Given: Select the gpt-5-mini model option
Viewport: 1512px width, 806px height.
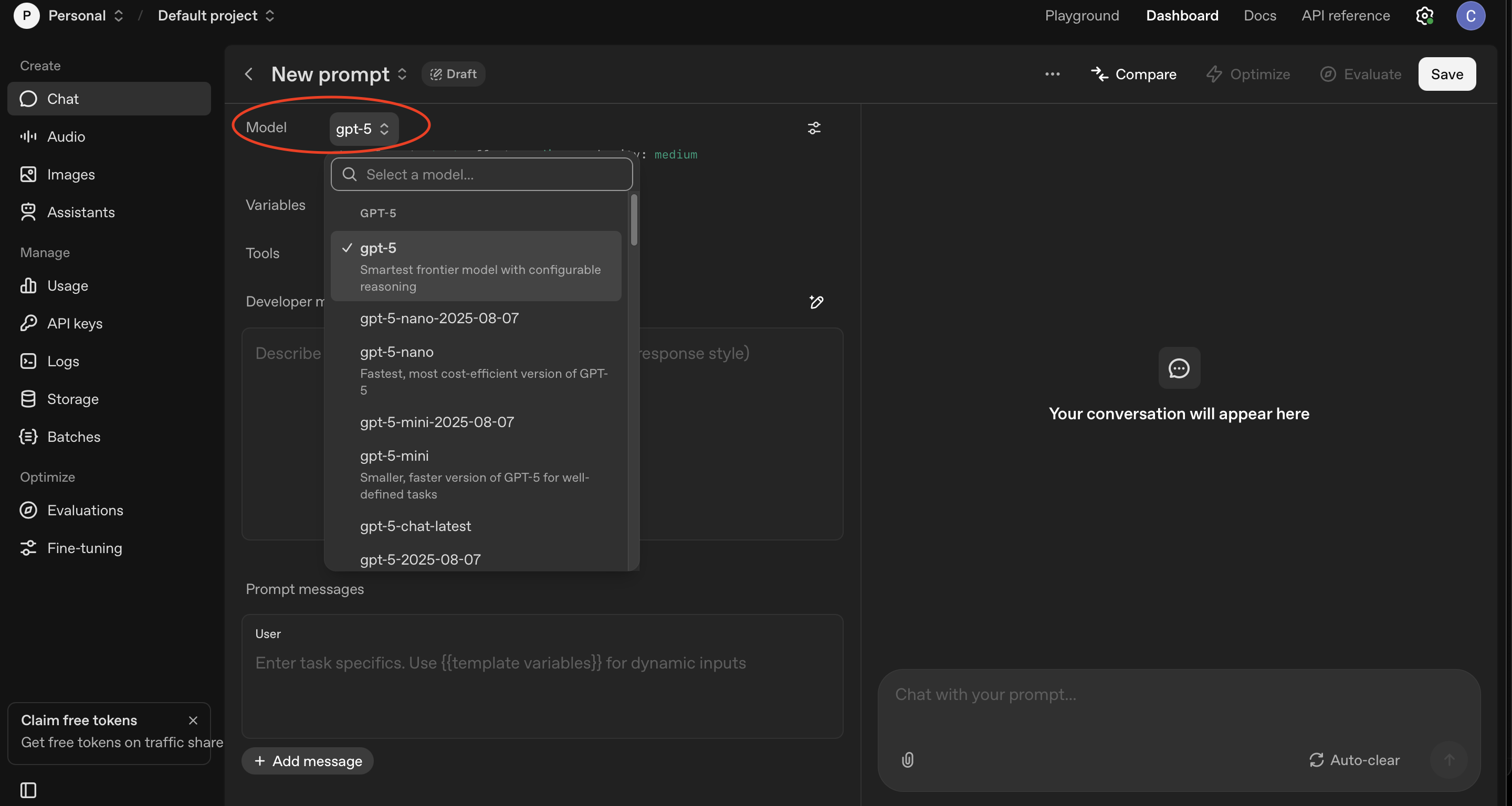Looking at the screenshot, I should point(394,457).
